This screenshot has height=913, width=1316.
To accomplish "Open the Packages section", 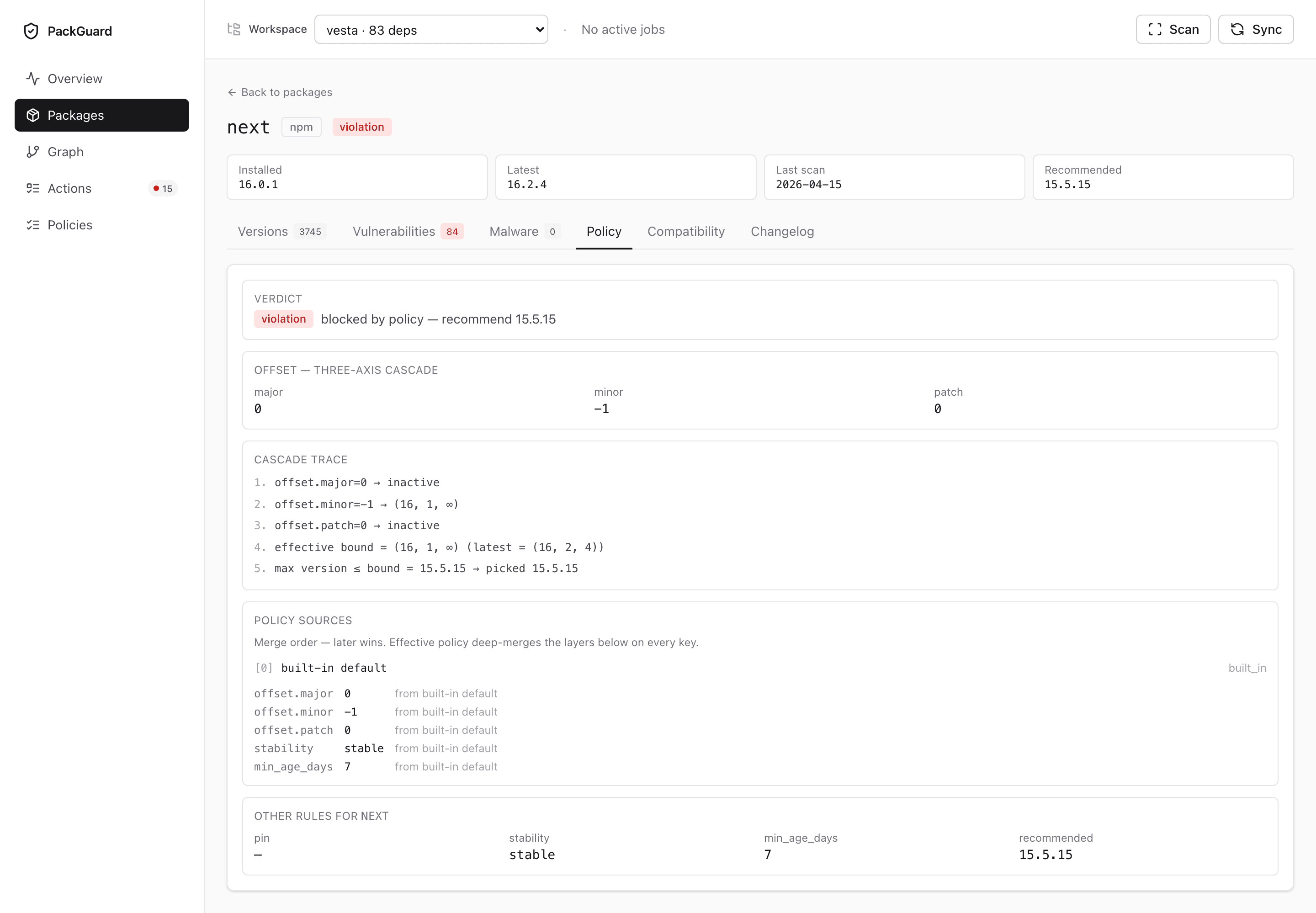I will [102, 115].
